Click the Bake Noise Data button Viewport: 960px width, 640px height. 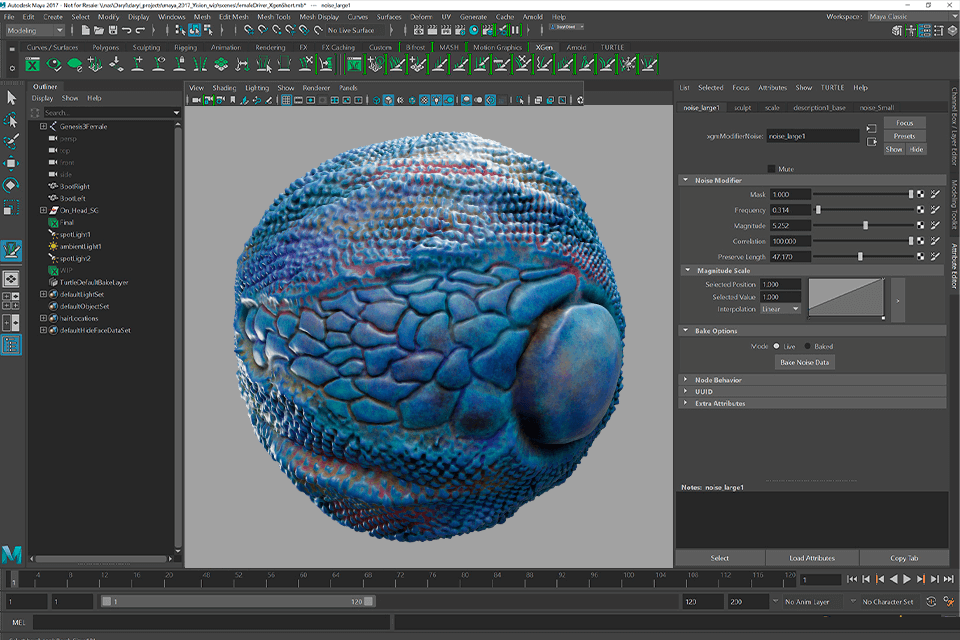(x=804, y=362)
